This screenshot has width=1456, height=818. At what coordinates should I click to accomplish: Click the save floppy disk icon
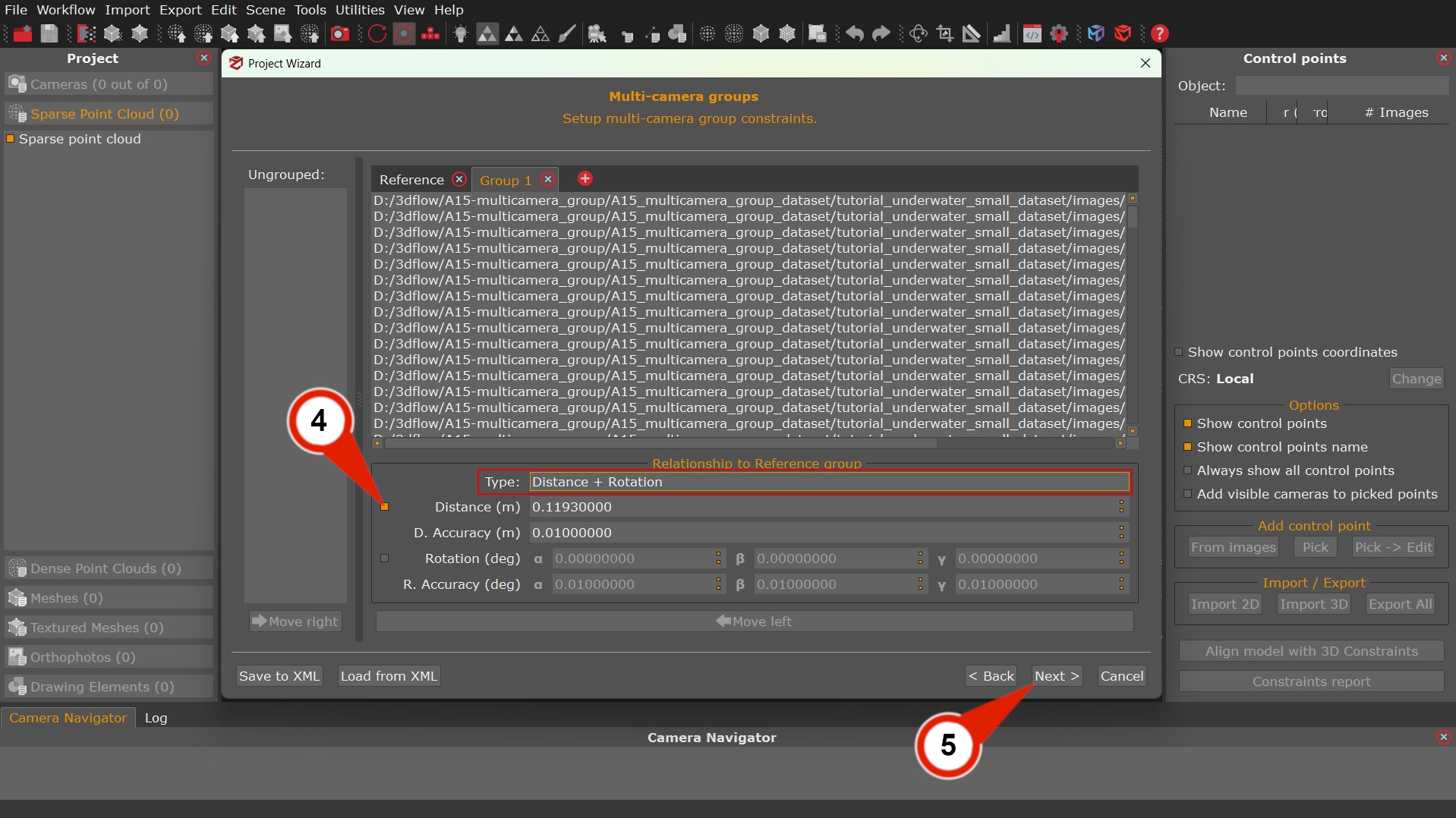point(49,33)
